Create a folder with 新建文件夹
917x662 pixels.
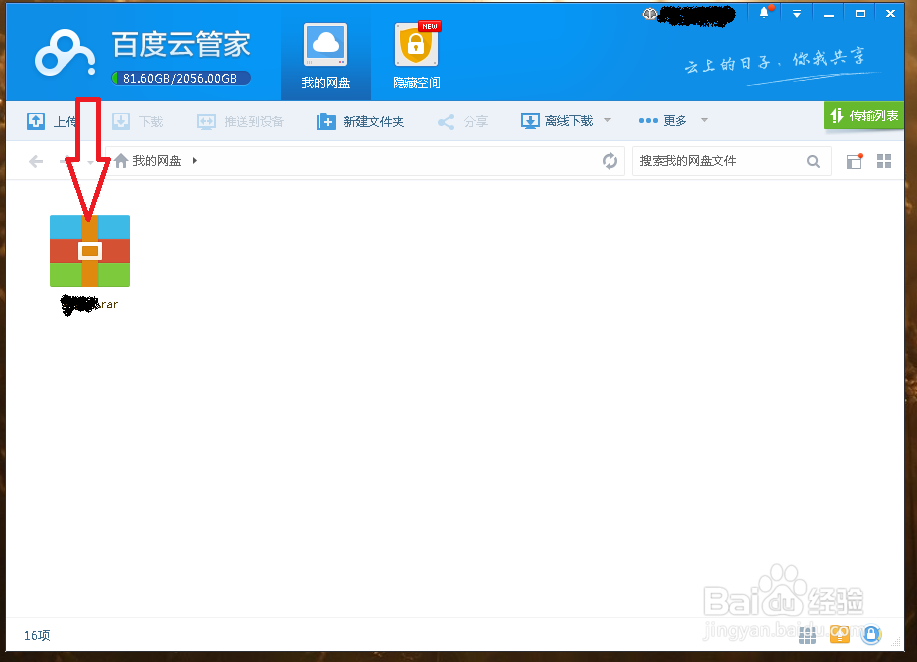coord(360,121)
